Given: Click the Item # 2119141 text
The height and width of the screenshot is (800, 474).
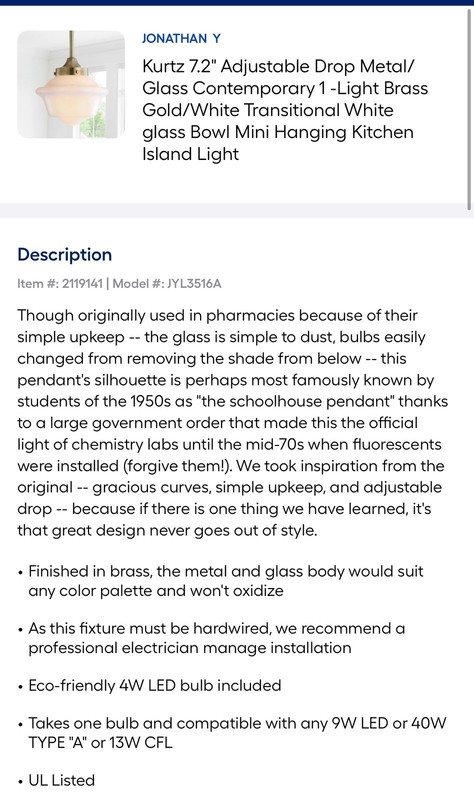Looking at the screenshot, I should [x=60, y=284].
